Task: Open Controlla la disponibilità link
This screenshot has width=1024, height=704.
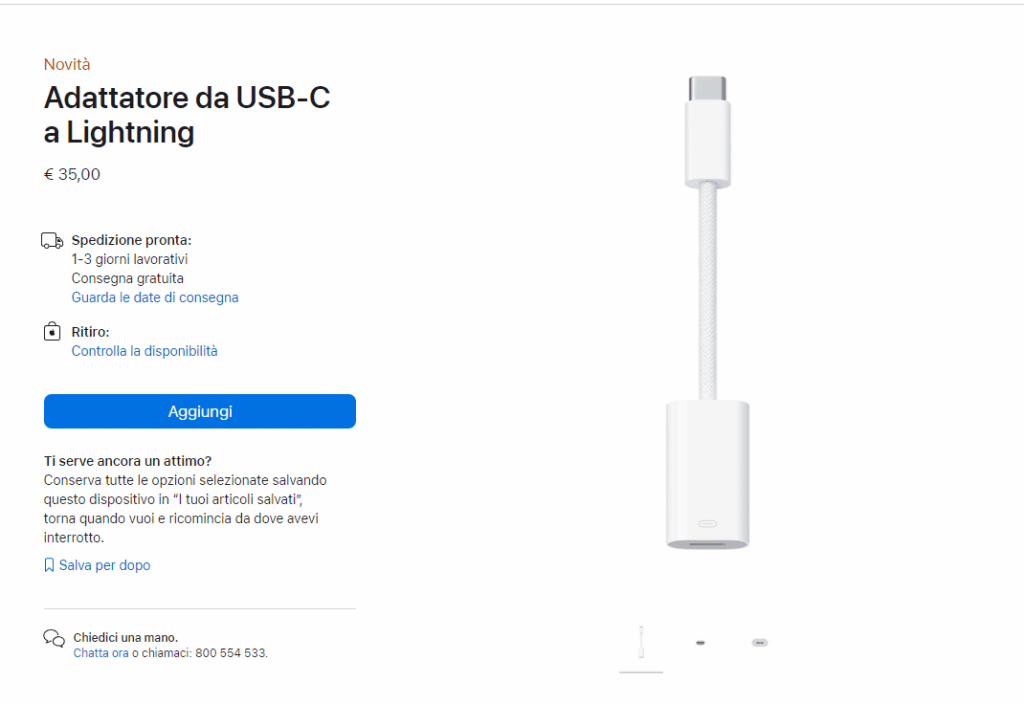Action: tap(144, 351)
